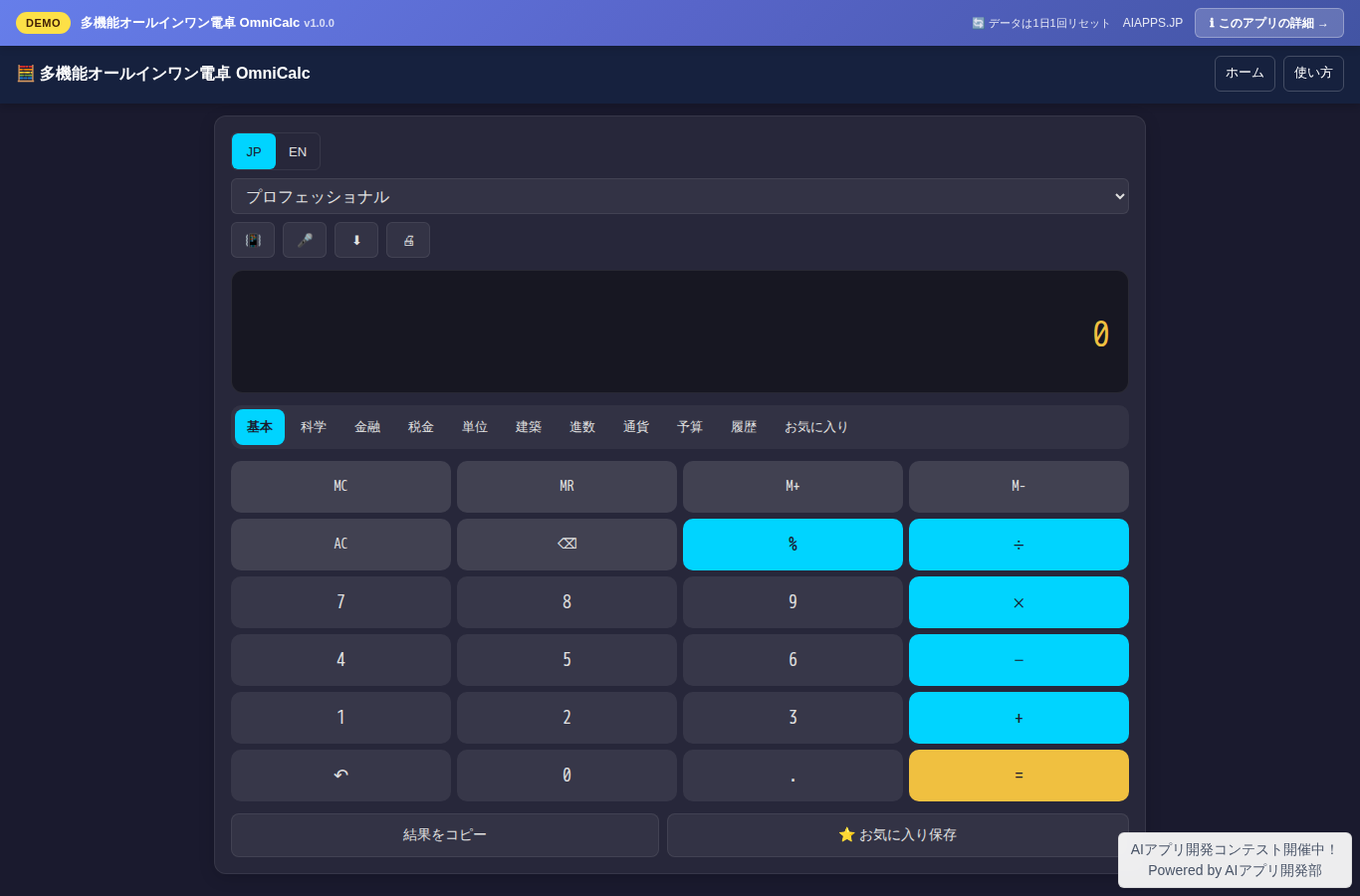The height and width of the screenshot is (896, 1360).
Task: Click the division operator key
Action: coord(1019,545)
